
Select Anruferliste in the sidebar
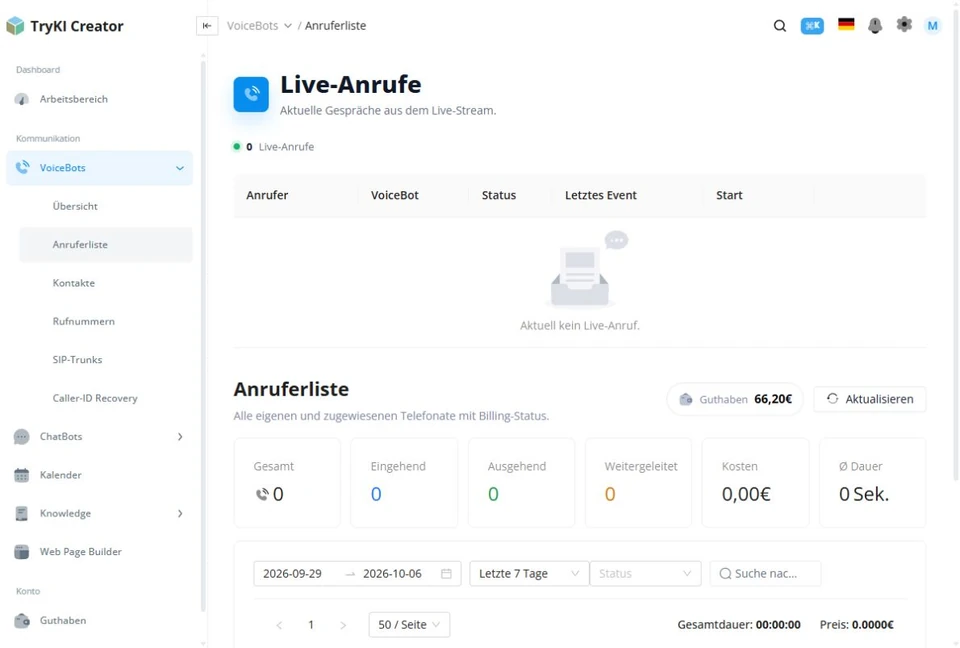pyautogui.click(x=106, y=244)
